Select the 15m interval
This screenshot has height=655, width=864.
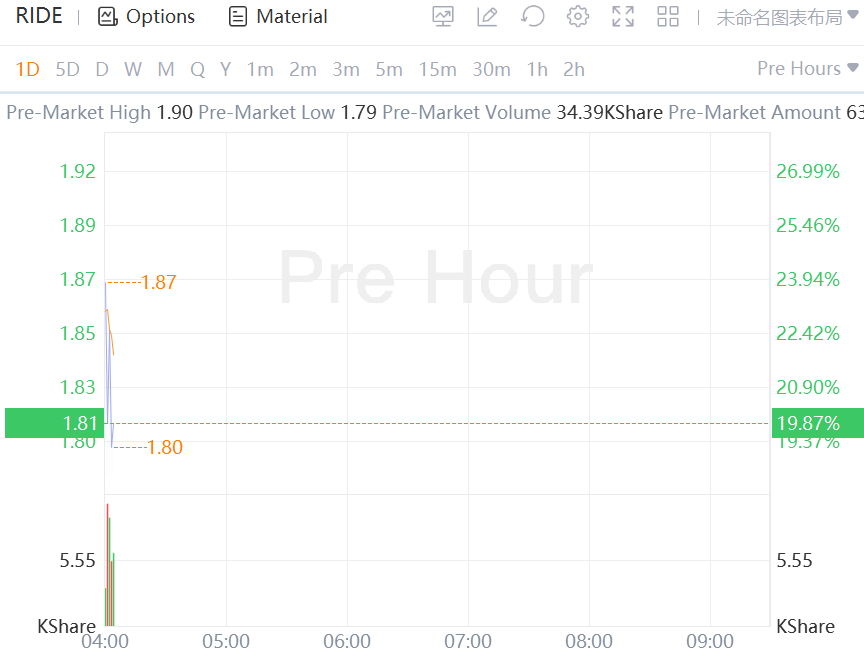point(437,69)
